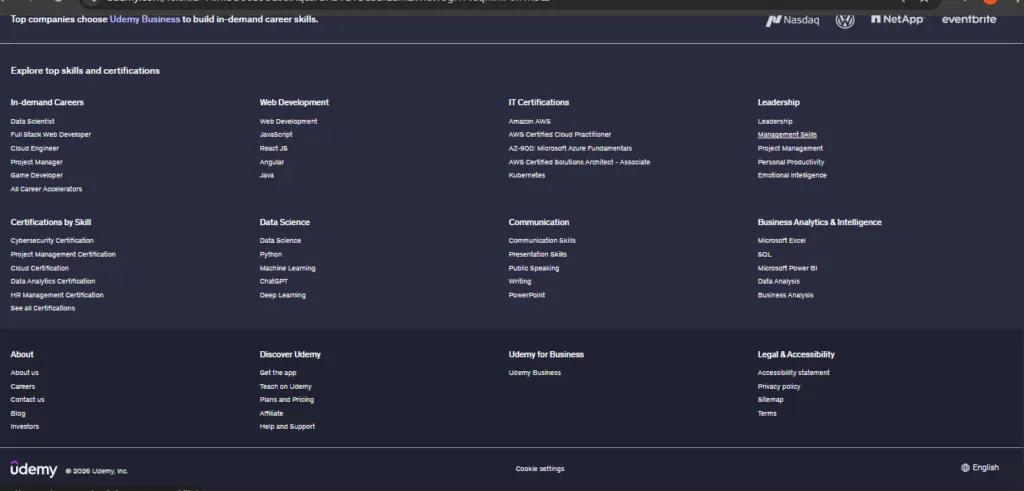The image size is (1024, 491).
Task: Click the Volkswagen logo
Action: tap(844, 20)
